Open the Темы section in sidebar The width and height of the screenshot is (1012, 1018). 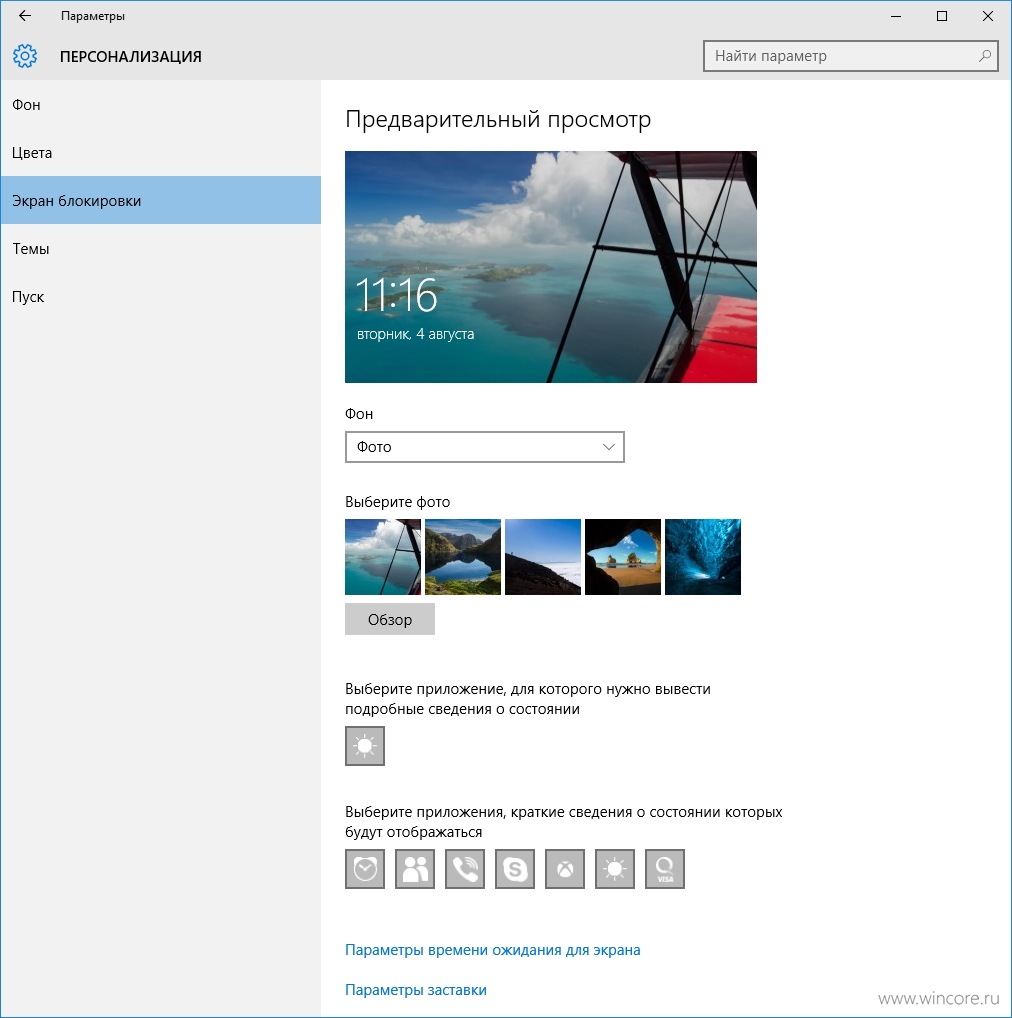[x=160, y=249]
